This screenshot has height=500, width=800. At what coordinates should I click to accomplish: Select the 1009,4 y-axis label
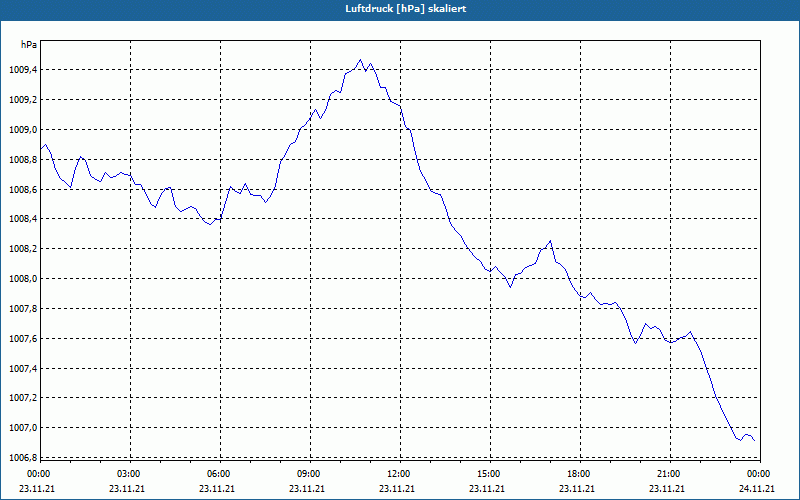point(23,70)
